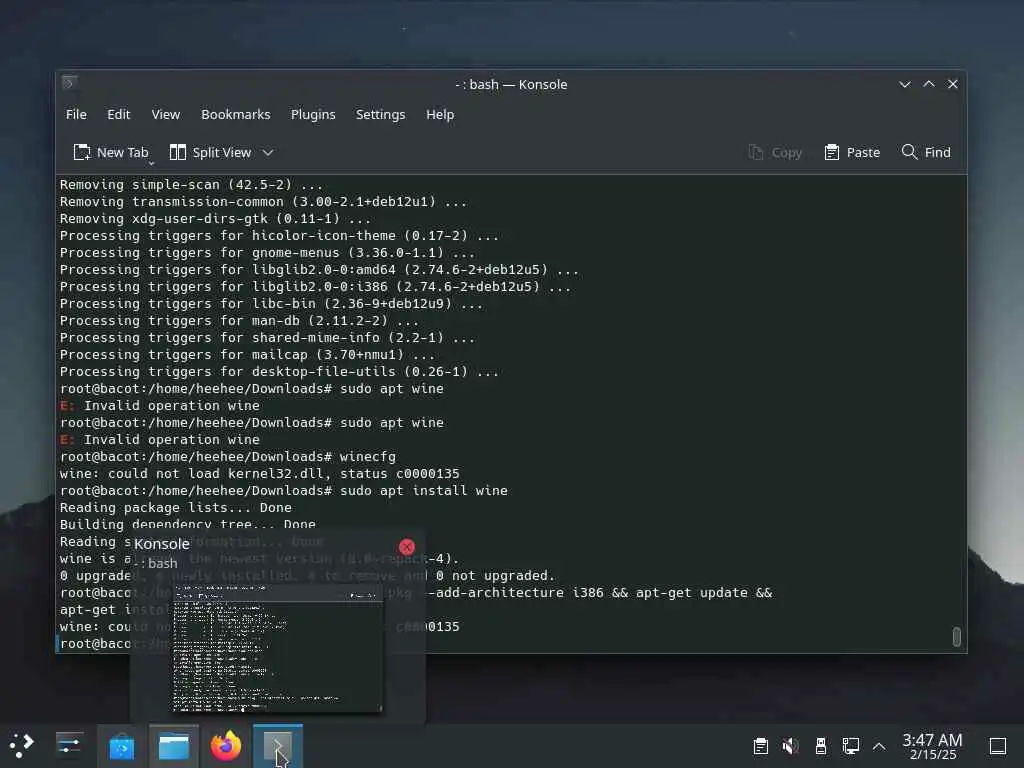1024x768 pixels.
Task: Click the "winecfg" command line in terminal
Action: coord(228,456)
